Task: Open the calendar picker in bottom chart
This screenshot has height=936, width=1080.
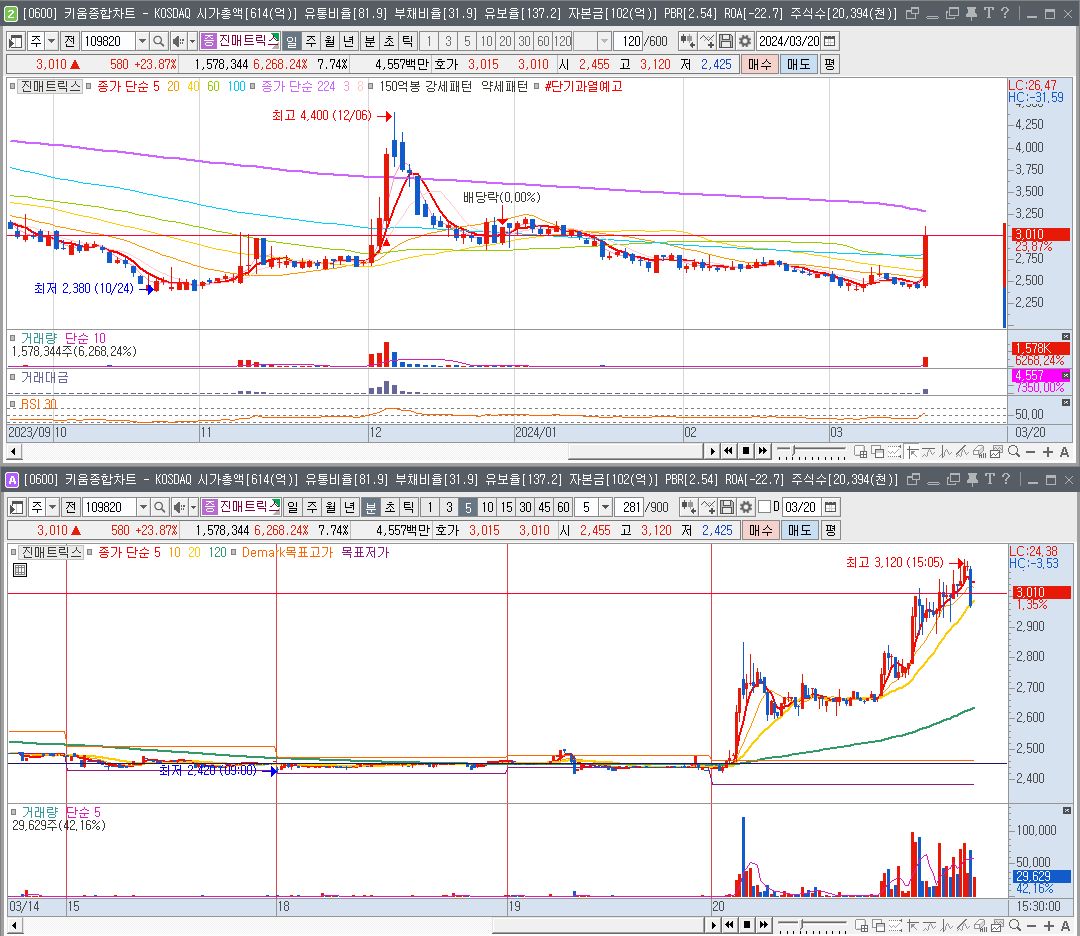Action: [x=831, y=507]
